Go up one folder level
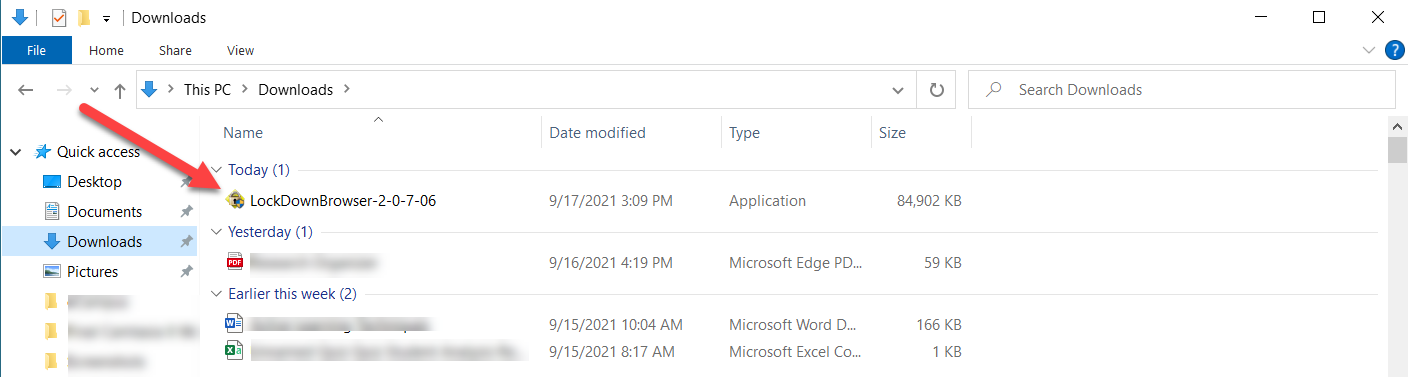The height and width of the screenshot is (377, 1409). (120, 90)
